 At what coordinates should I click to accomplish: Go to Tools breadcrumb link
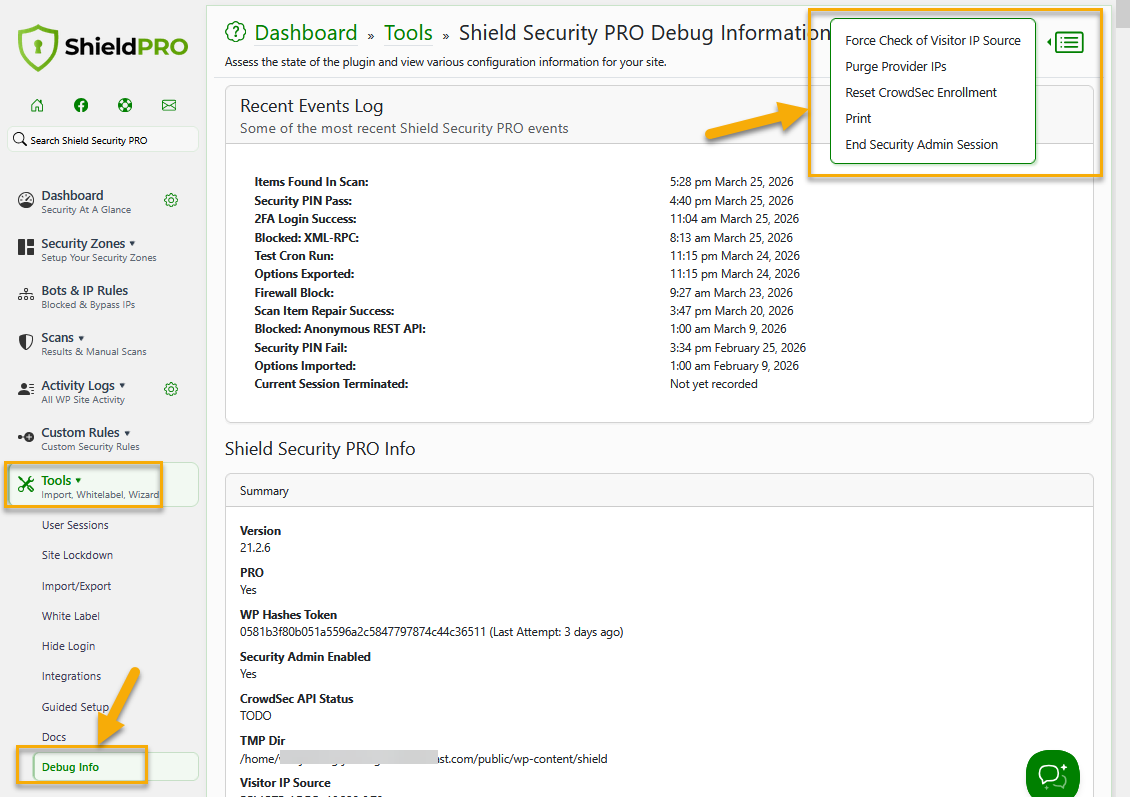pyautogui.click(x=408, y=32)
